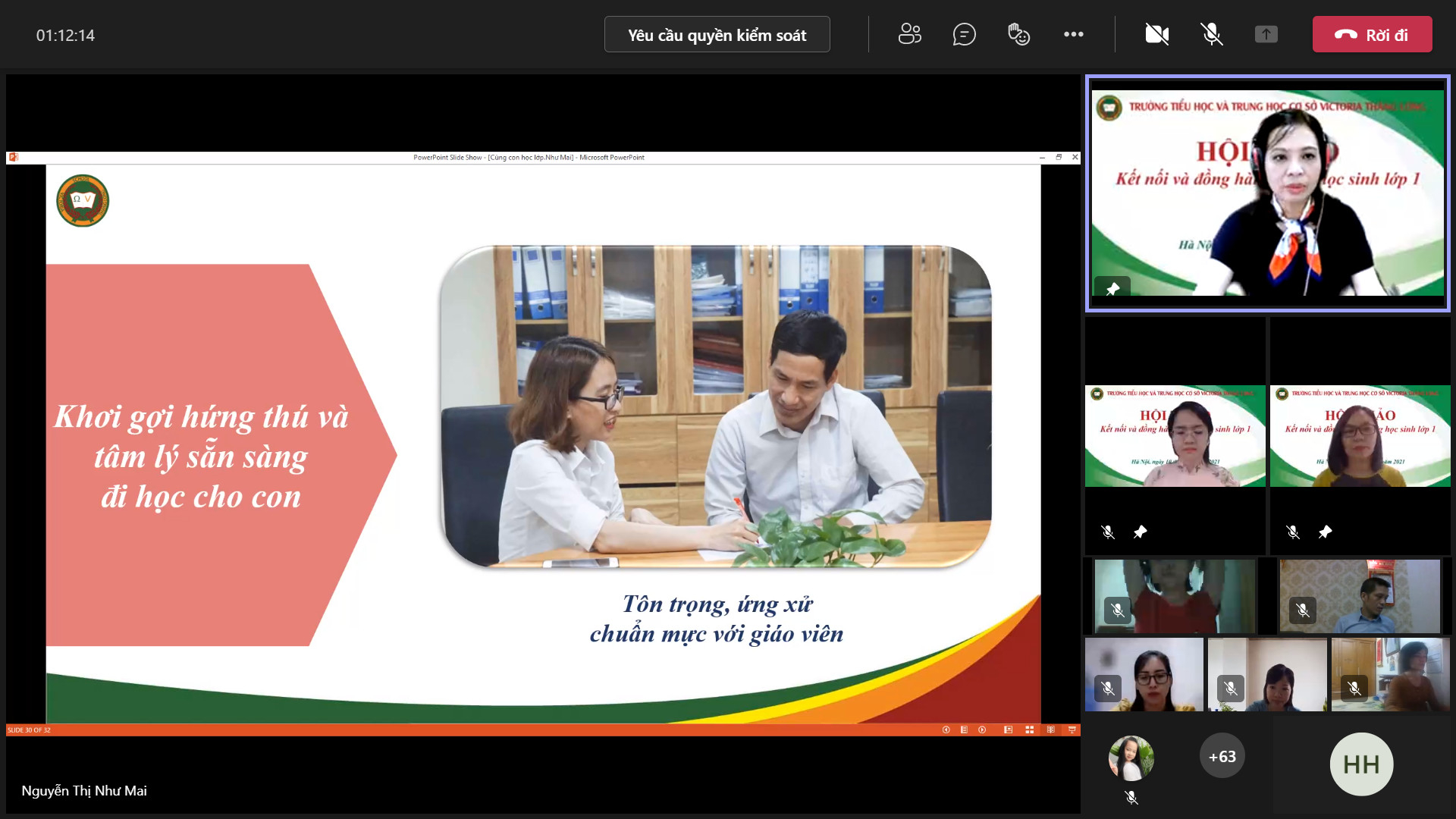Open raise hand reactions icon
Viewport: 1456px width, 819px height.
click(x=1018, y=34)
